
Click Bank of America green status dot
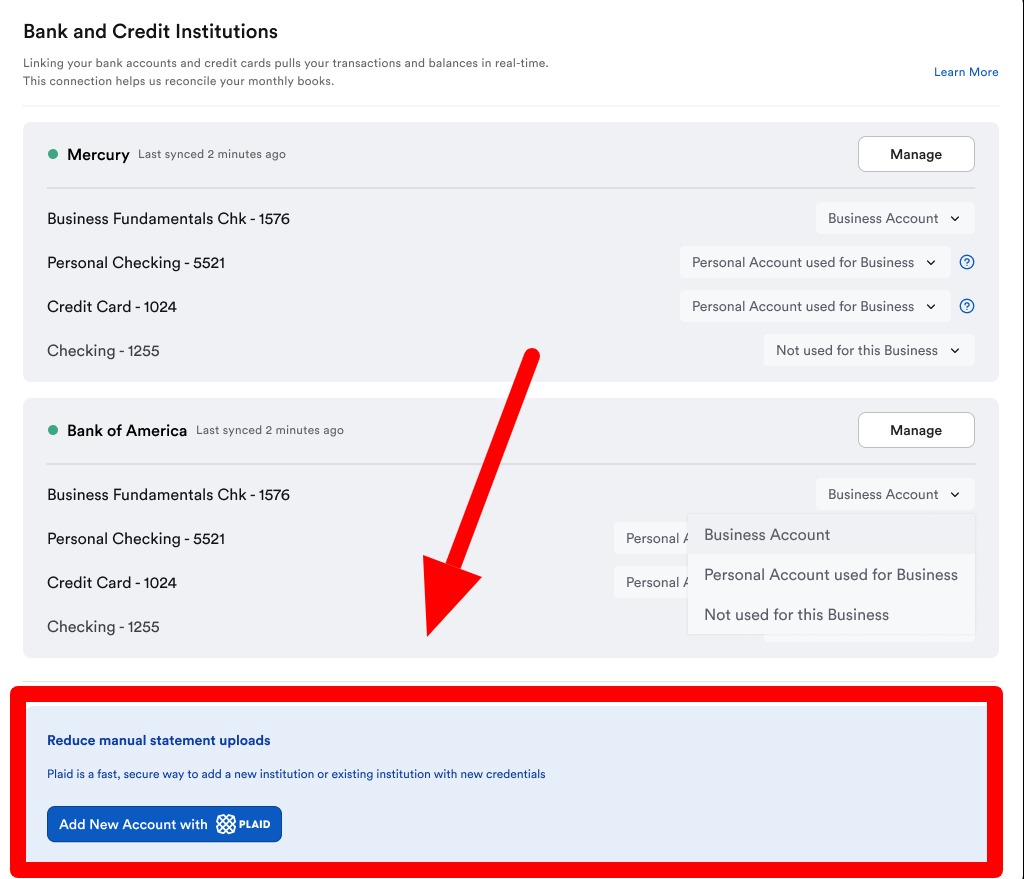pos(53,430)
